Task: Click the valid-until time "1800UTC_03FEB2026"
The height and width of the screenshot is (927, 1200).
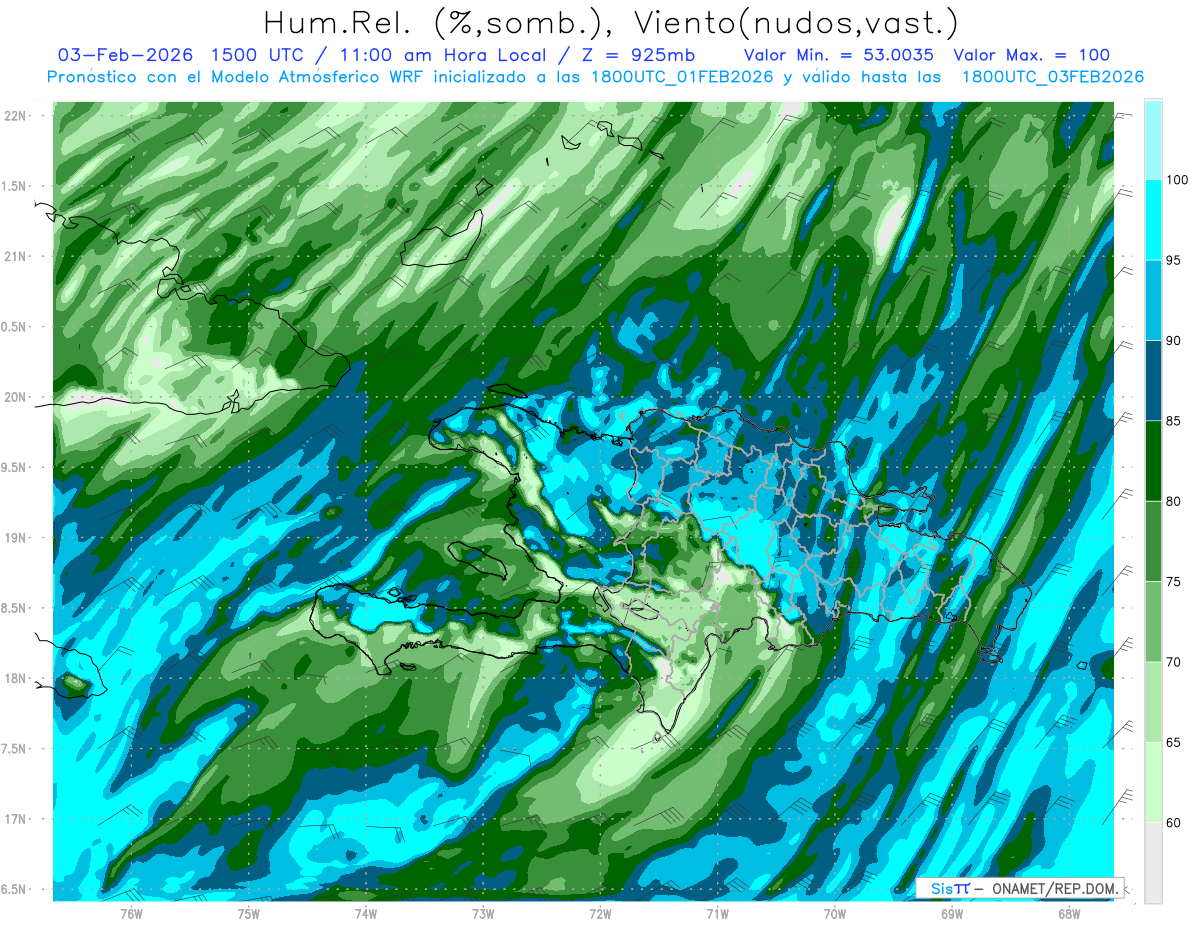Action: tap(1052, 77)
